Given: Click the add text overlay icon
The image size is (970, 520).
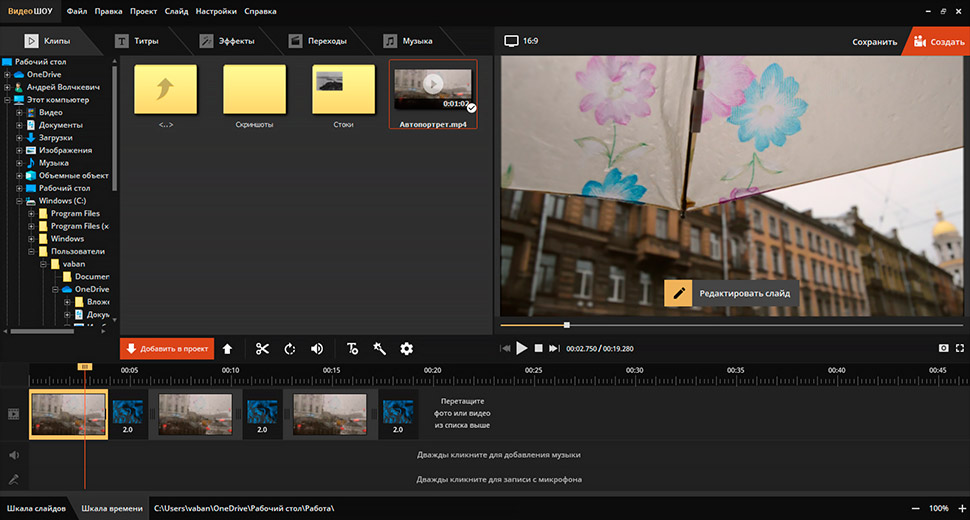Looking at the screenshot, I should pos(352,349).
